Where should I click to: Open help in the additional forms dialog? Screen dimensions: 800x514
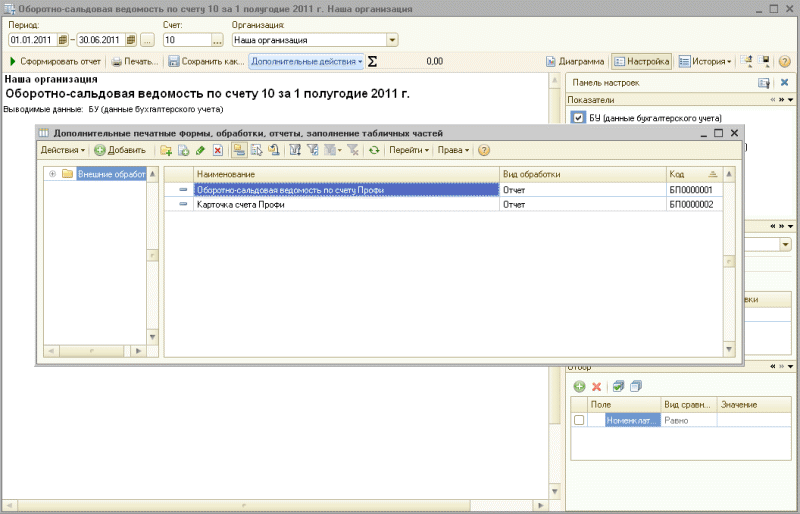point(484,150)
